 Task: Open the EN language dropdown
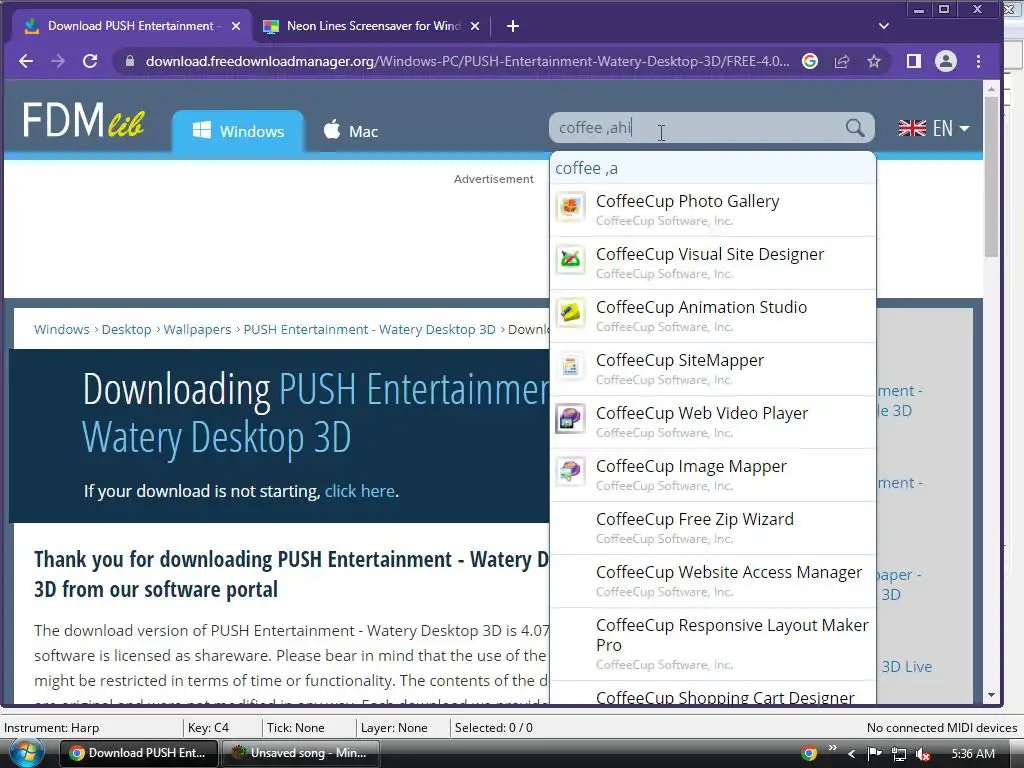[933, 128]
